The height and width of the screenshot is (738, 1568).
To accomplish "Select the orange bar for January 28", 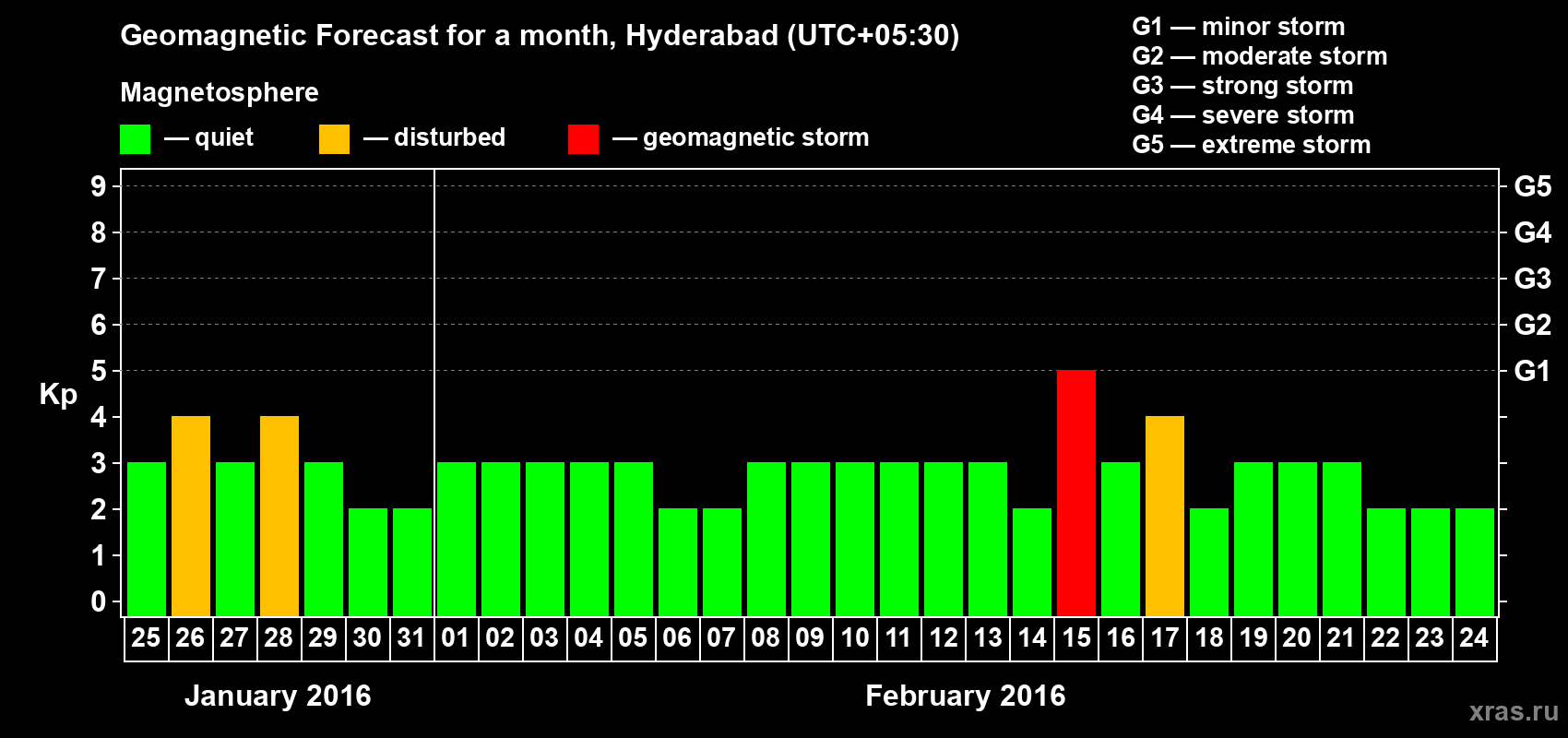I will (279, 517).
